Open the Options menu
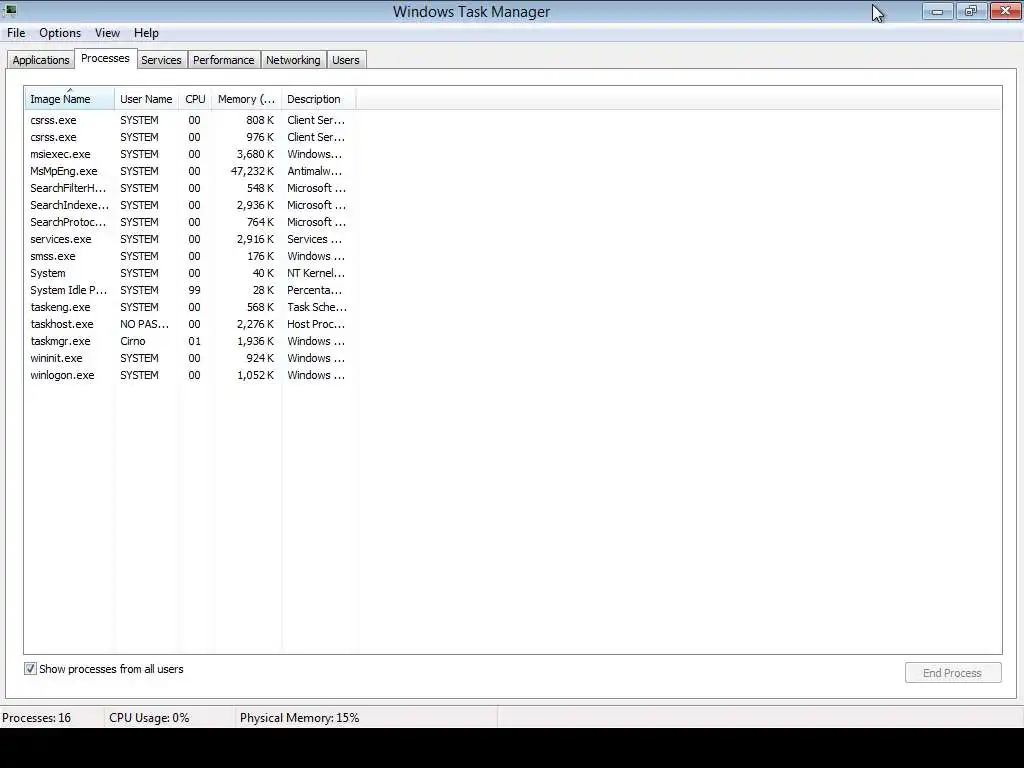Viewport: 1024px width, 768px height. pyautogui.click(x=60, y=33)
